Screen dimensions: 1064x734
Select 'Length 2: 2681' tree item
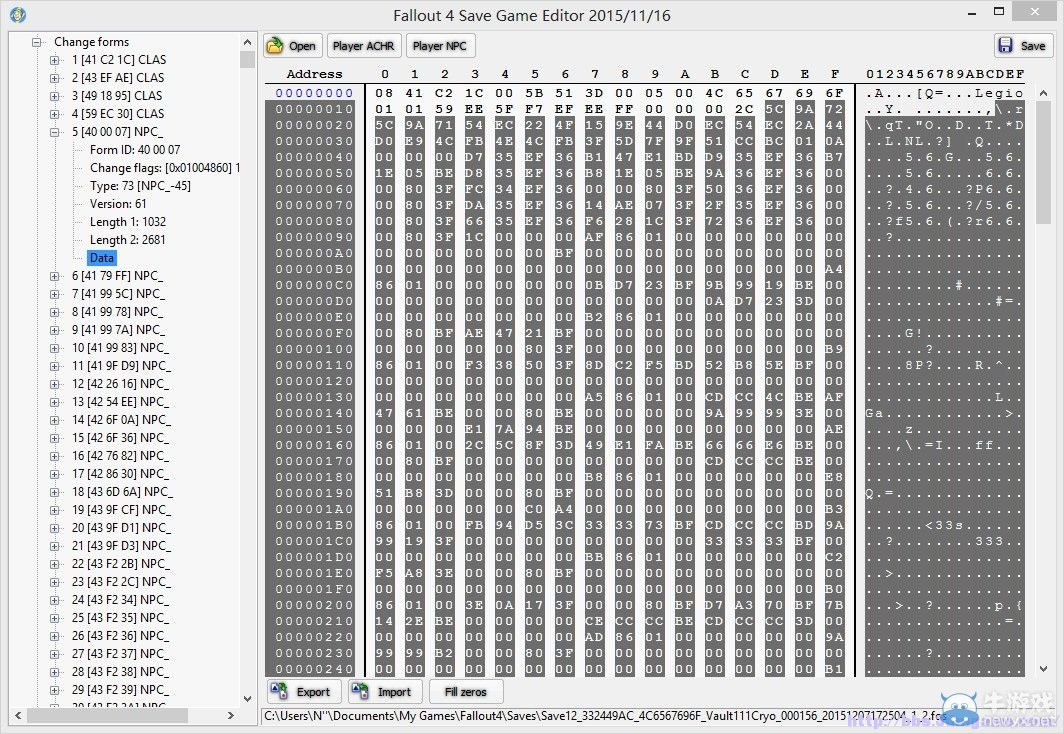click(x=128, y=239)
